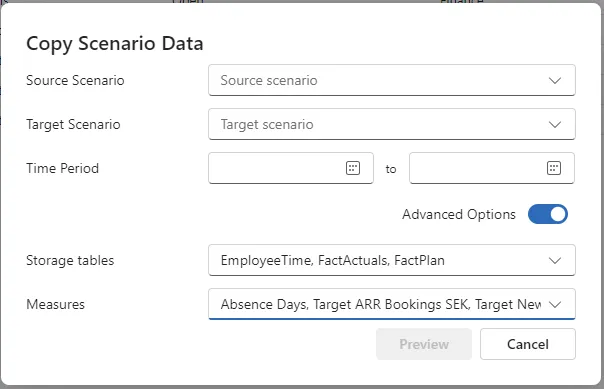
Task: Click the Time Period label
Action: coord(62,168)
